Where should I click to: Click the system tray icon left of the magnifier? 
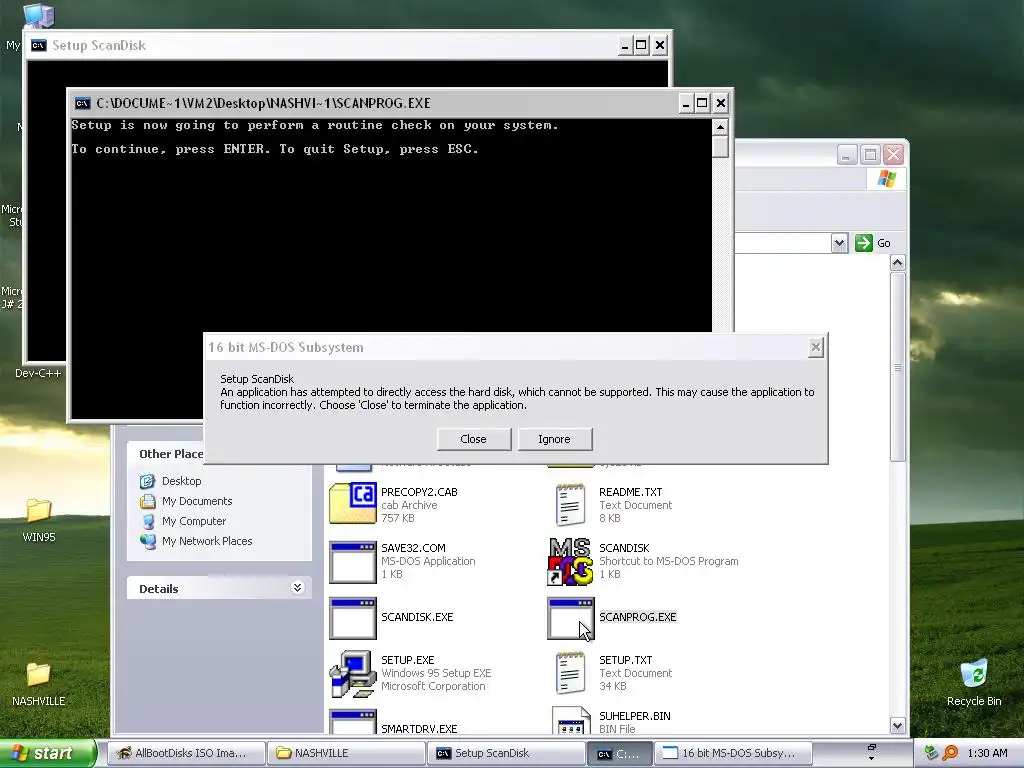click(932, 753)
